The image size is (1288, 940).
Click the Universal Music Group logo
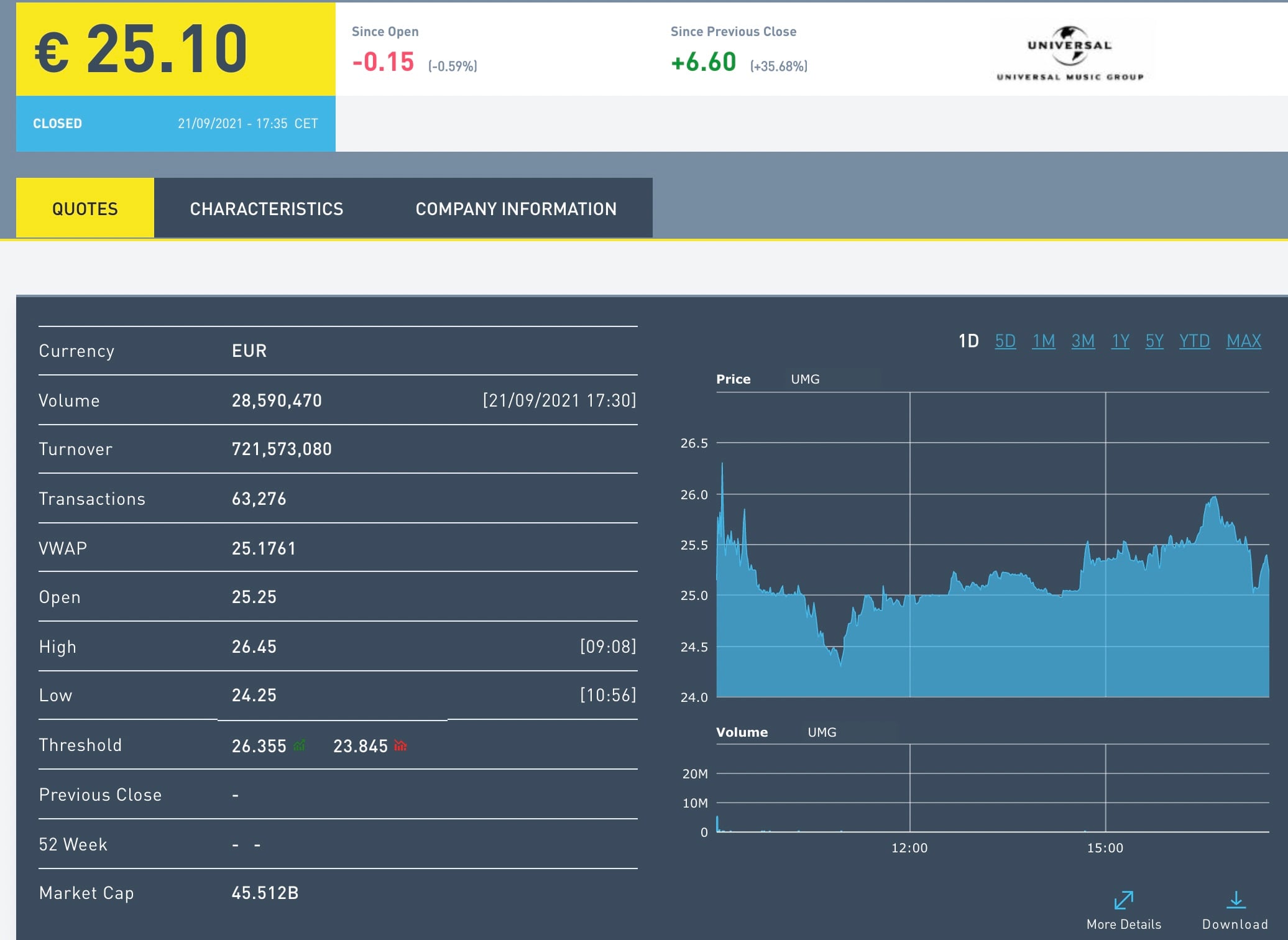[x=1069, y=53]
